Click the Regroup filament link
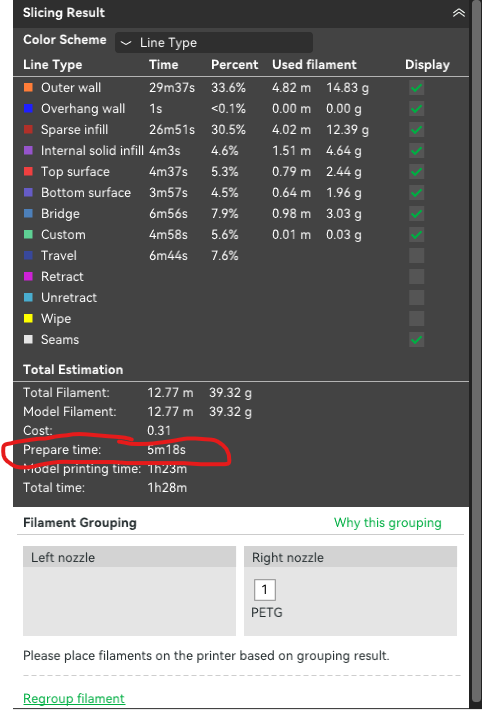 74,698
